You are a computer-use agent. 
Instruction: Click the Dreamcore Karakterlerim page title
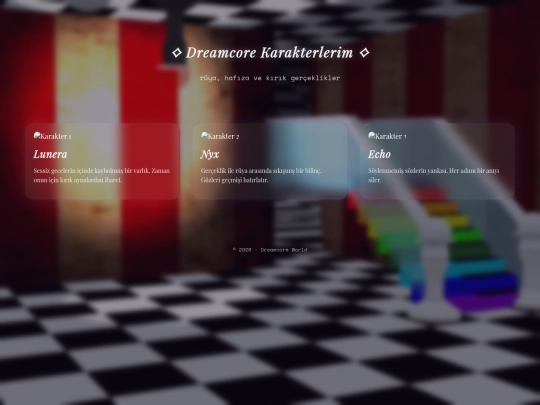point(270,53)
